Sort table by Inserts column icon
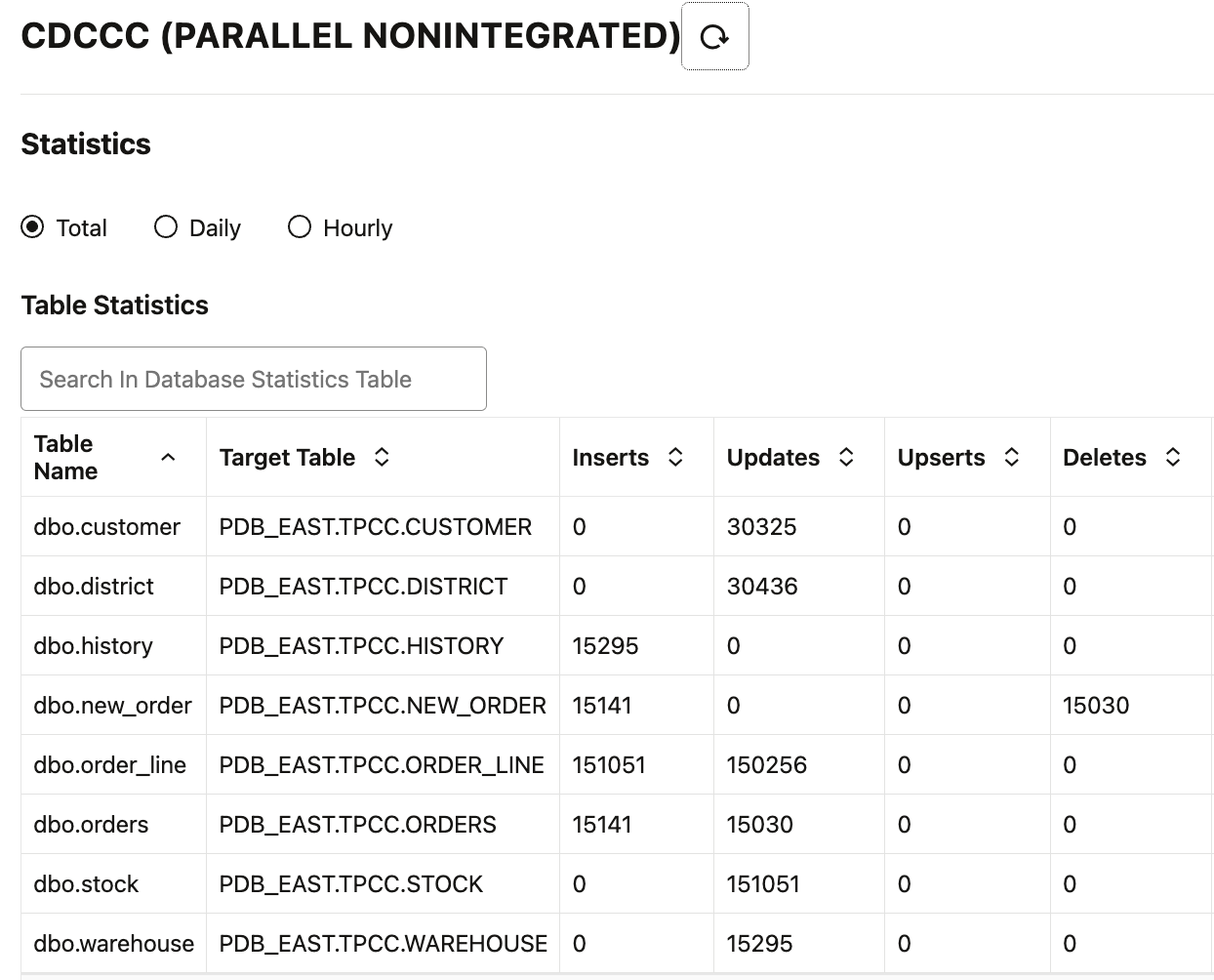1214x980 pixels. pyautogui.click(x=675, y=457)
